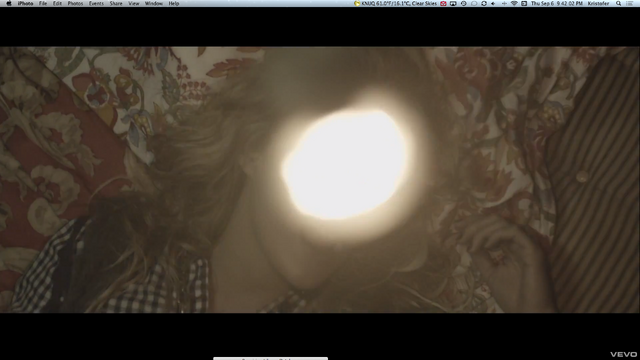Open the iPhoto application menu
This screenshot has height=360, width=640.
coord(25,3)
